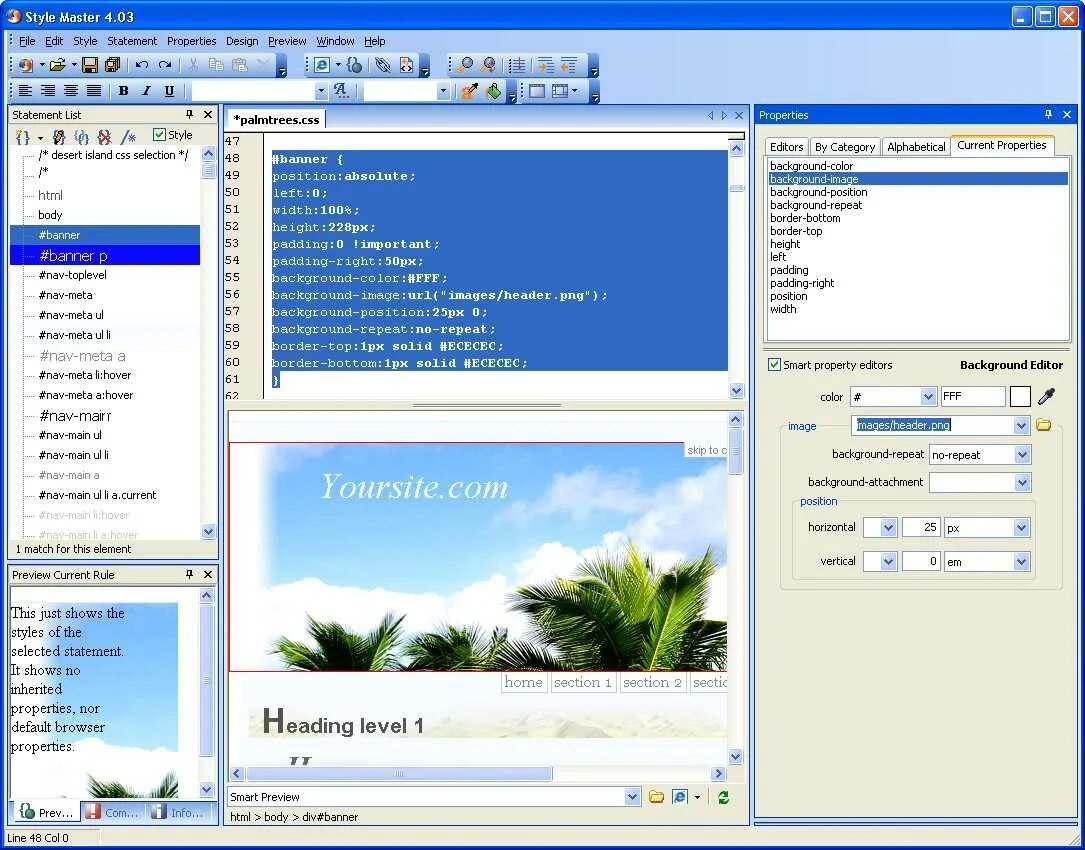
Task: Expand the image path combo box arrow
Action: (1021, 426)
